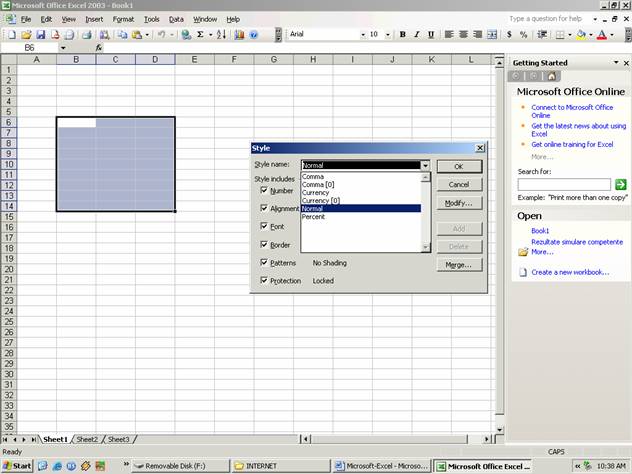The height and width of the screenshot is (474, 632).
Task: Uncheck the Font checkbox
Action: pos(264,226)
